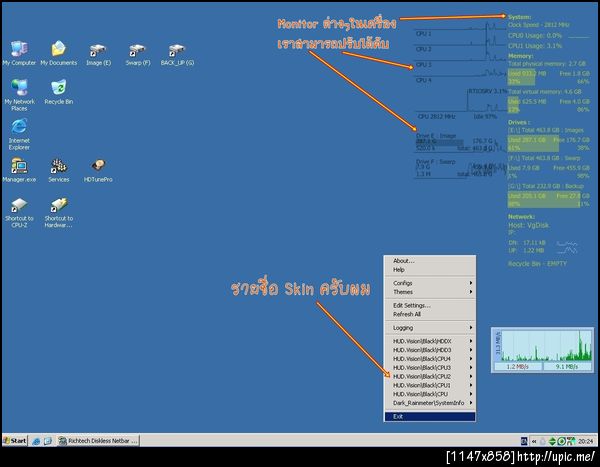Choose About... in the Rainmeter menu
The image size is (600, 467).
pyautogui.click(x=430, y=261)
